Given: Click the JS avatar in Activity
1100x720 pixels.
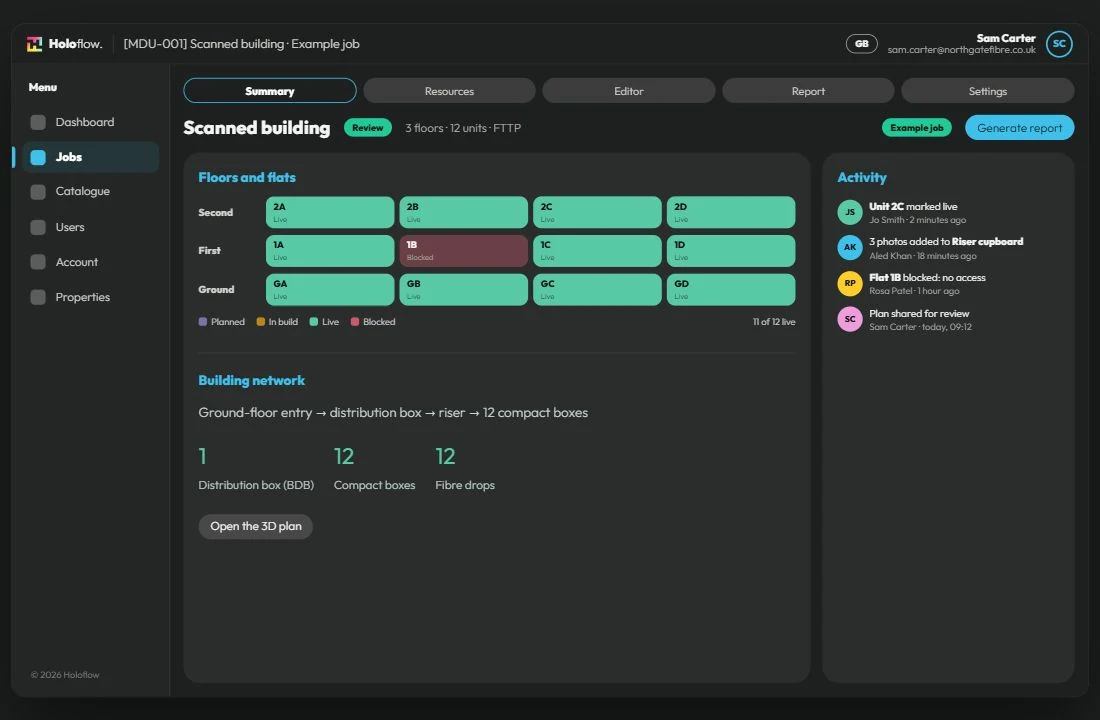Looking at the screenshot, I should [x=850, y=212].
